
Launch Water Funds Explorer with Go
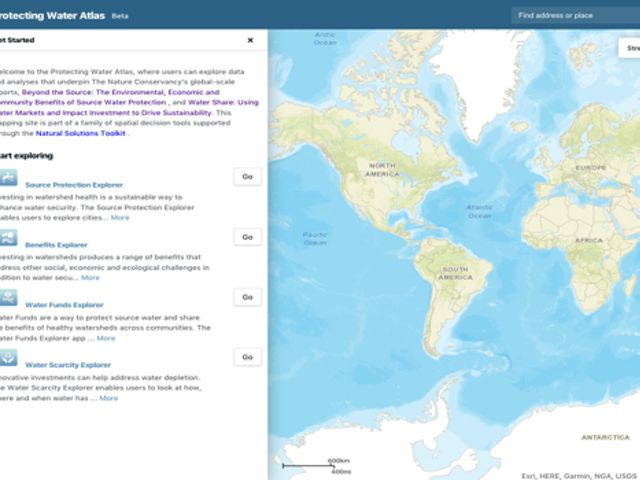[247, 297]
